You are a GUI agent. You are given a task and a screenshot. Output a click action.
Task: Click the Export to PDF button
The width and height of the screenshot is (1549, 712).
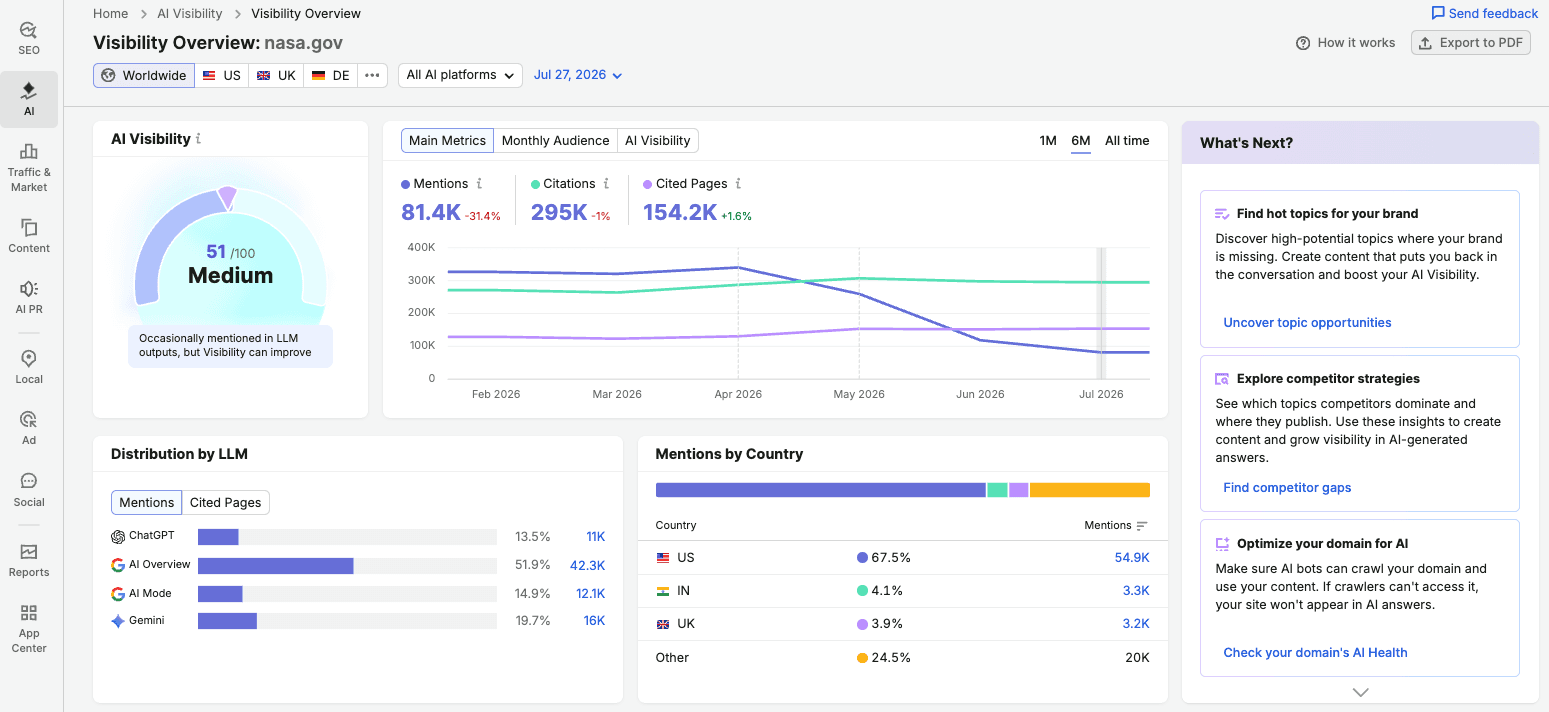point(1471,43)
